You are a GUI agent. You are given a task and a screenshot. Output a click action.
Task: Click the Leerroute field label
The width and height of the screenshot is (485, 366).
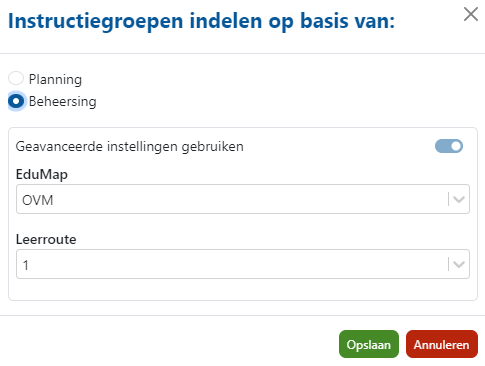pos(46,239)
